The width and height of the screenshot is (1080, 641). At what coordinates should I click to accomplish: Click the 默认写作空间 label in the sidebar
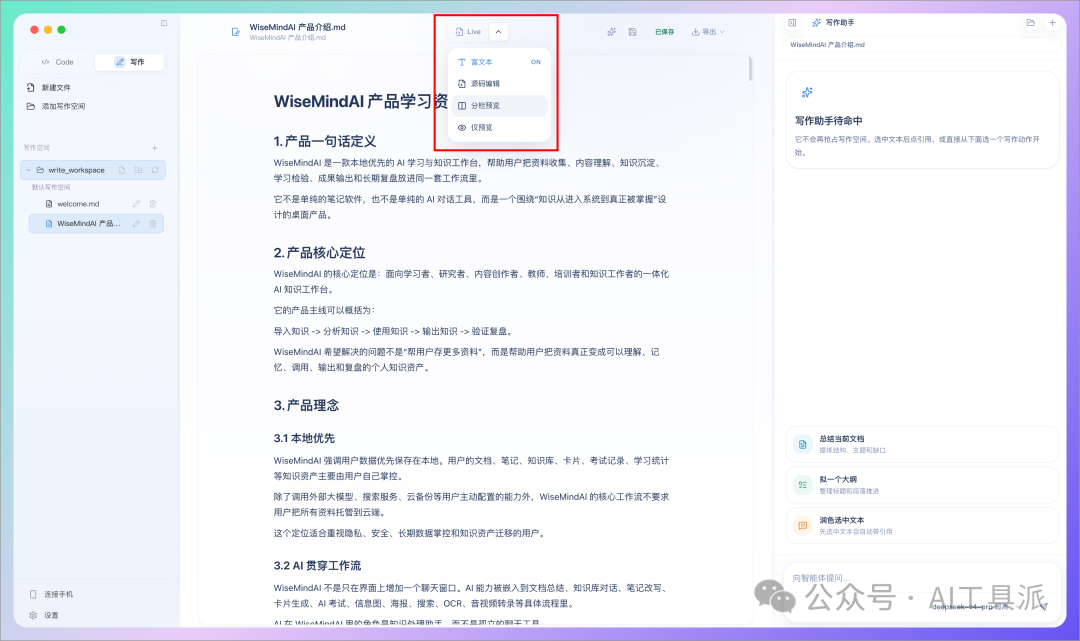(51, 187)
